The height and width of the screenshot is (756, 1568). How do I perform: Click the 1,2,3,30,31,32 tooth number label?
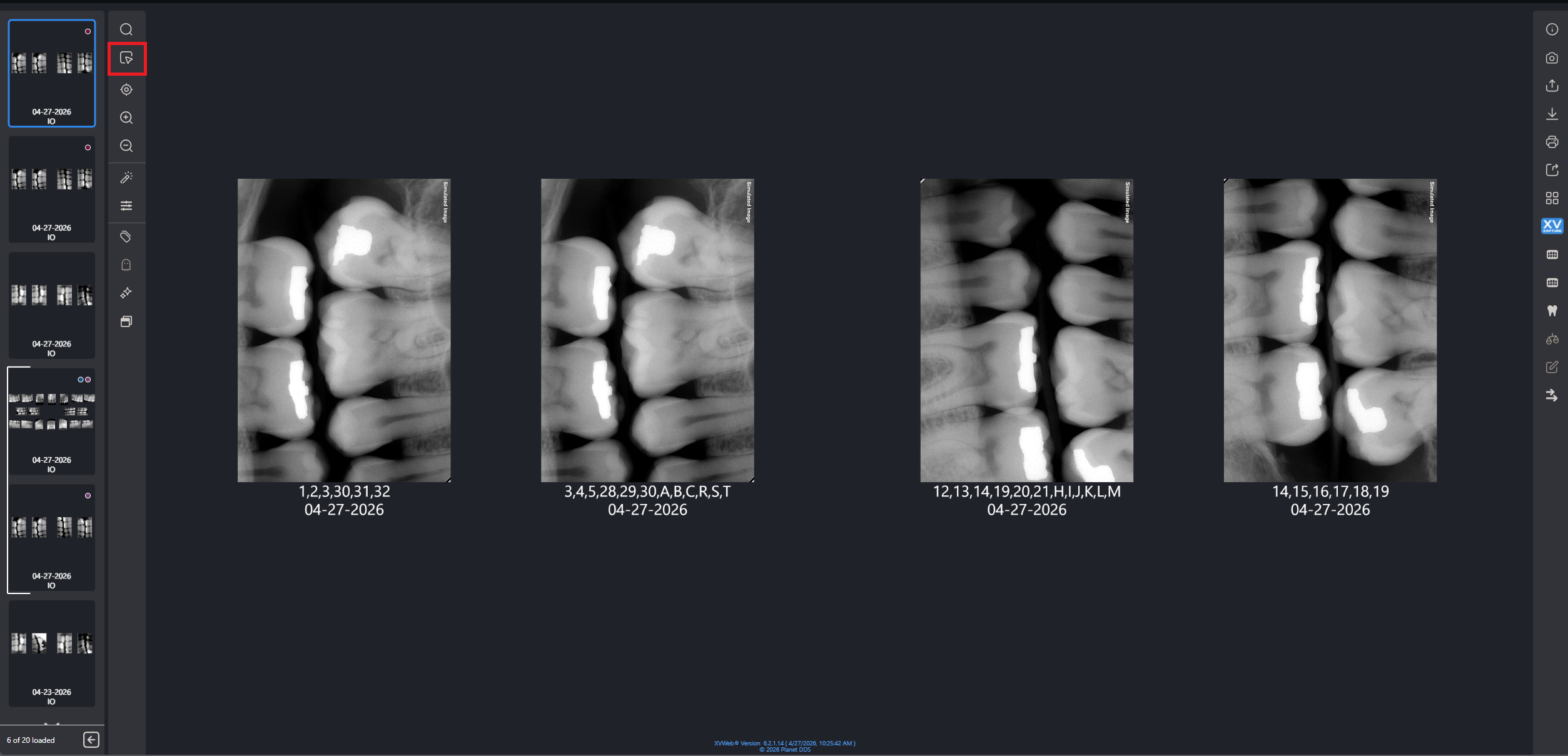344,491
